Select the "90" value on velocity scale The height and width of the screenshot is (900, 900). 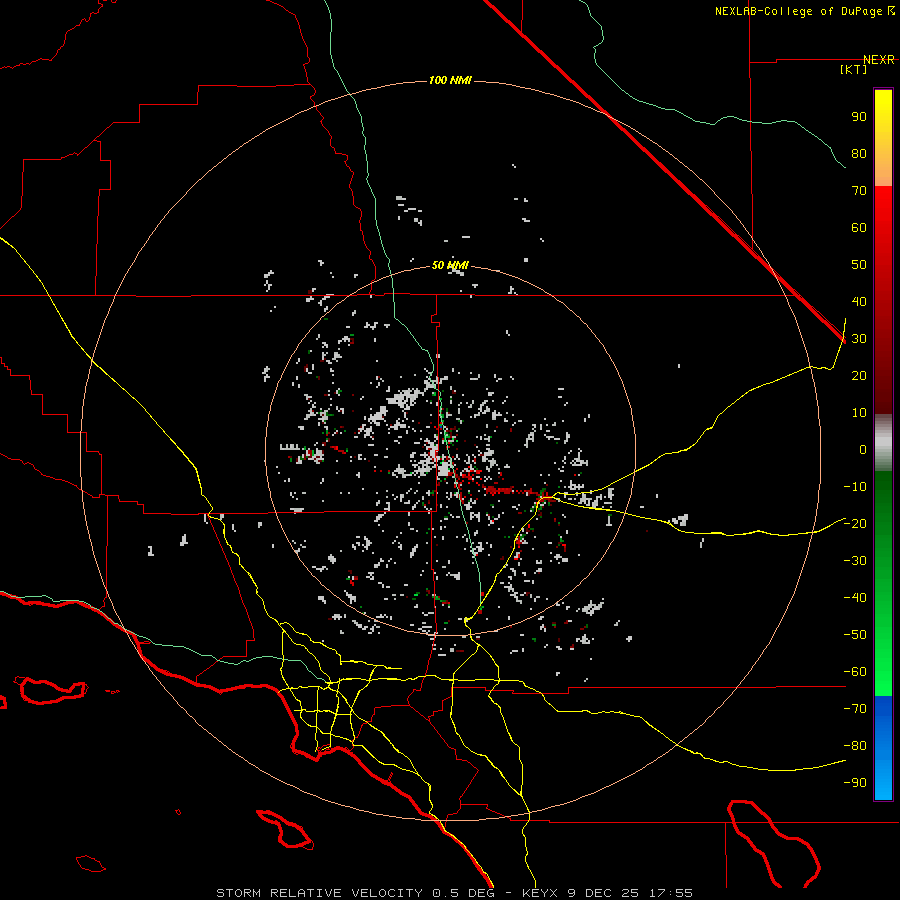(859, 117)
